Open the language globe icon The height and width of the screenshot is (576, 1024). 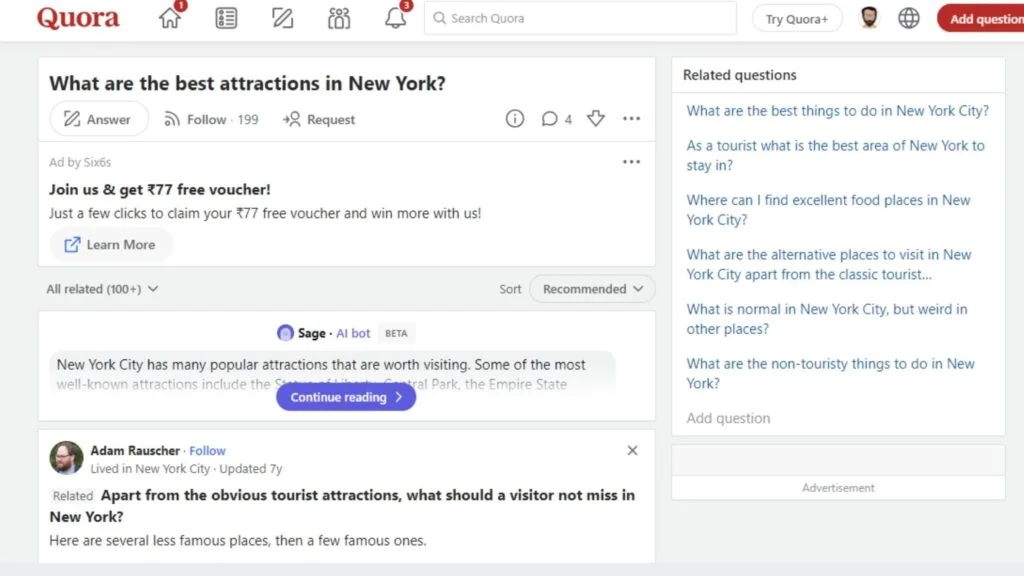(x=908, y=18)
